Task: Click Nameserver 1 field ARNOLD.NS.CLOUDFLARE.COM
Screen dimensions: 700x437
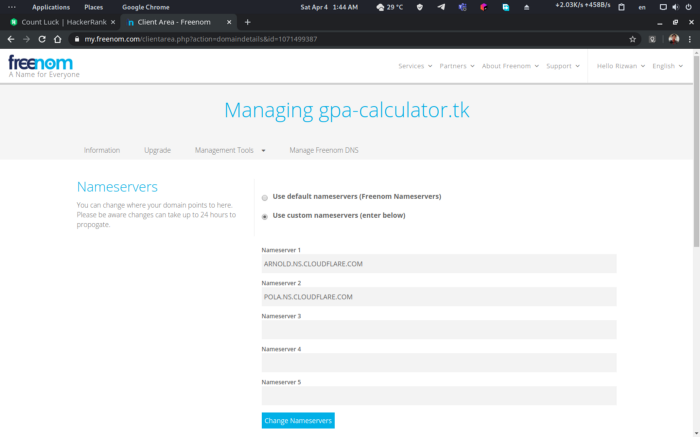Action: click(x=439, y=264)
